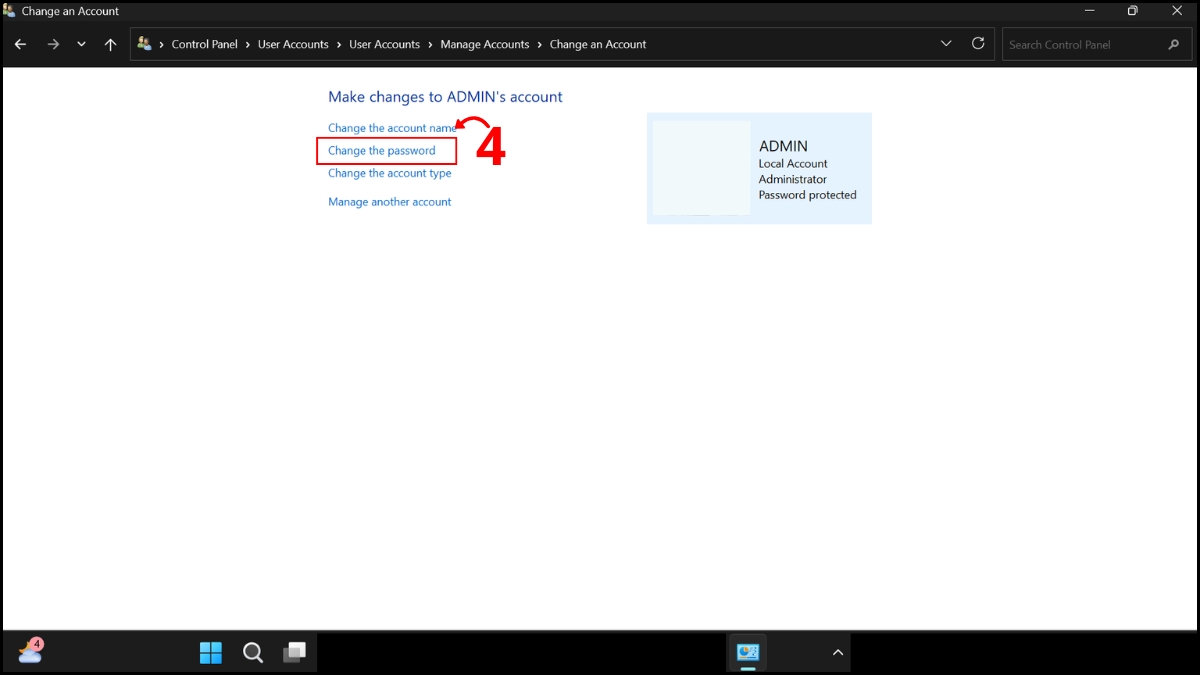Click the Control Panel app icon in the system tray
1200x675 pixels.
click(747, 652)
